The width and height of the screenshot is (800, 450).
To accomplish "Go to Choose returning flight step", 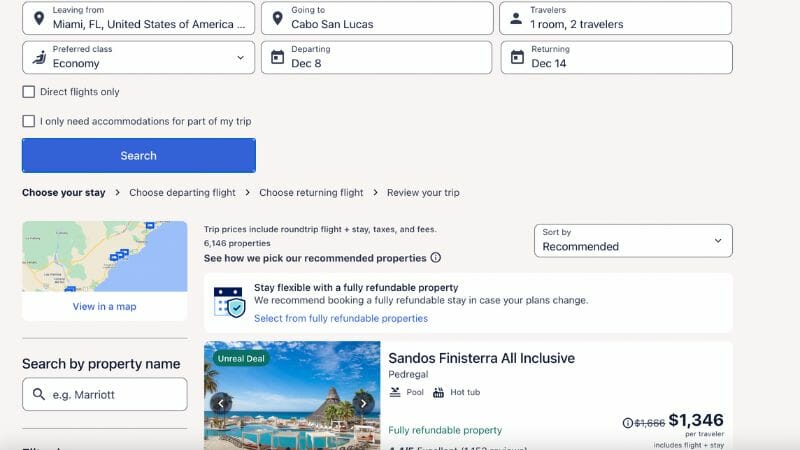I will pyautogui.click(x=311, y=192).
